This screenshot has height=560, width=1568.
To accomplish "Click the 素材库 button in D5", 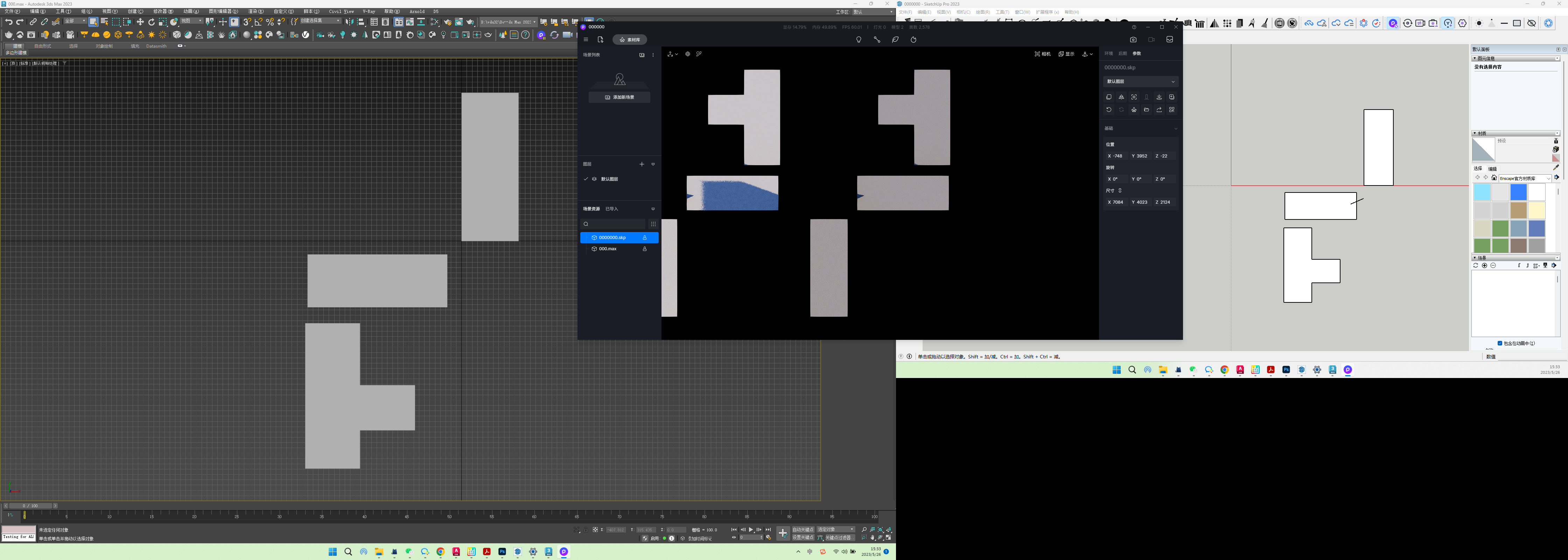I will pyautogui.click(x=629, y=40).
